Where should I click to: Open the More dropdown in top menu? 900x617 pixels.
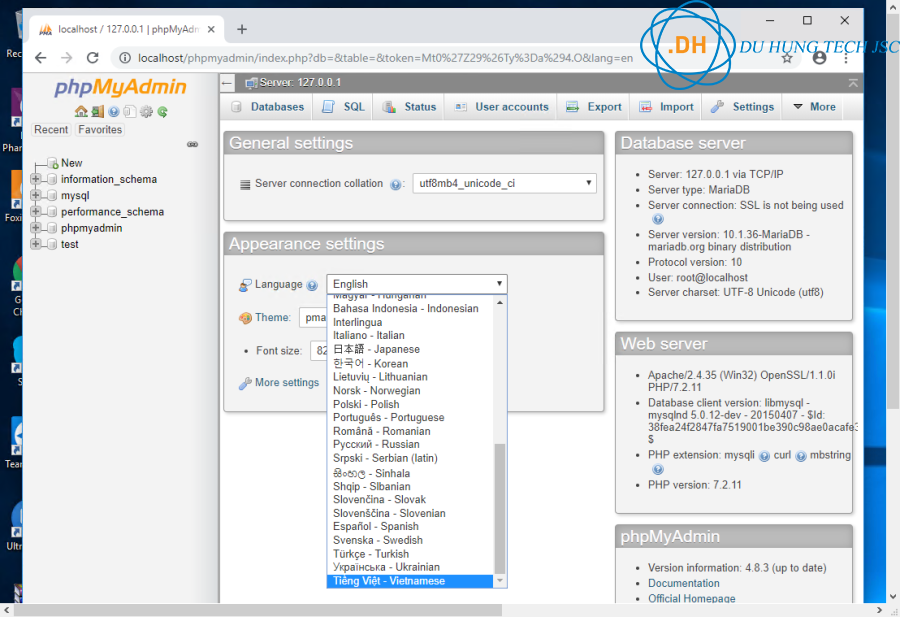click(813, 107)
